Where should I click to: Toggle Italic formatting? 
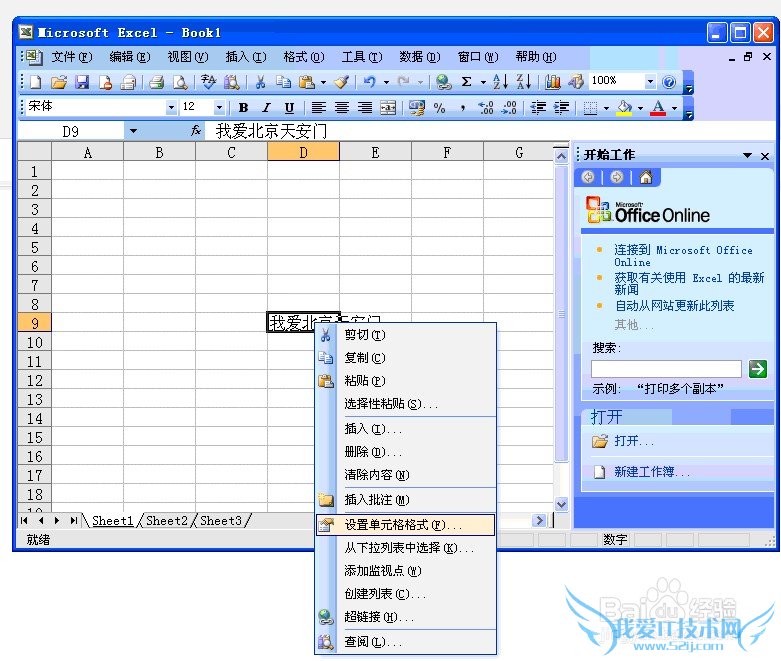[266, 108]
